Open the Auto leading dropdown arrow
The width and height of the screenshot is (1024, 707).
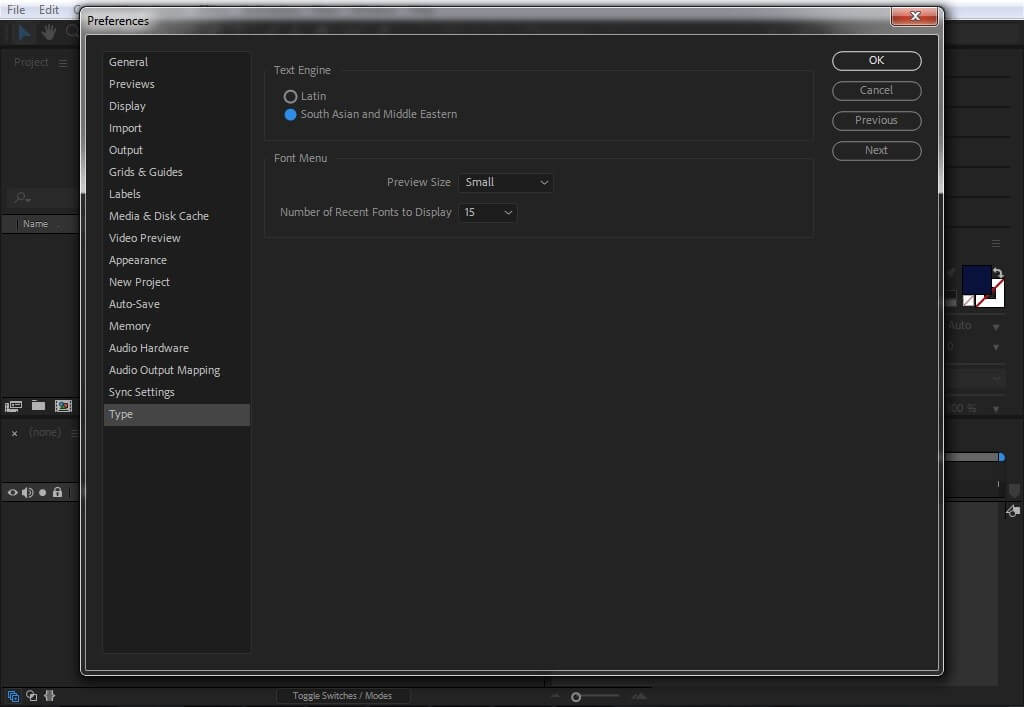coord(996,327)
